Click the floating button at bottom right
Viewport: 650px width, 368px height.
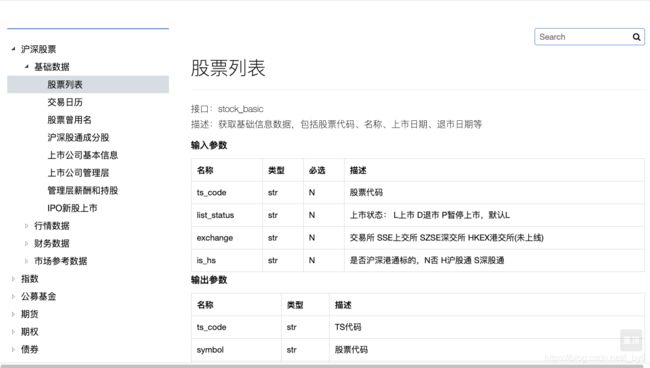click(632, 340)
